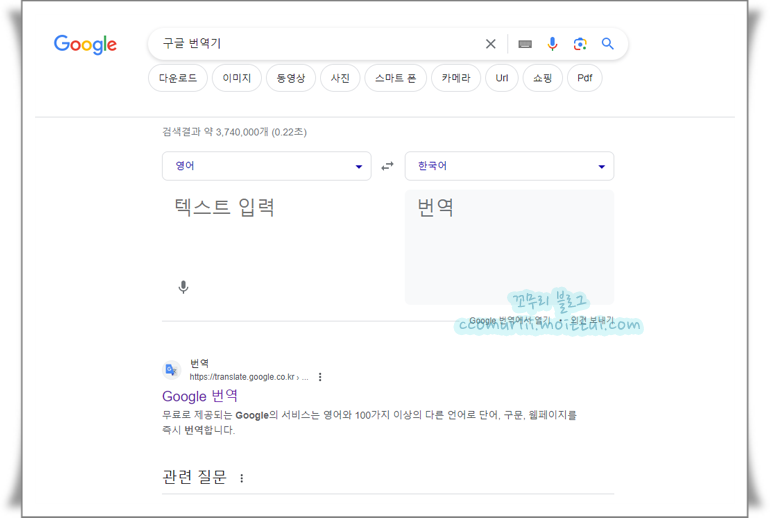Open the 영어 source language dropdown
The height and width of the screenshot is (518, 770).
pos(267,166)
